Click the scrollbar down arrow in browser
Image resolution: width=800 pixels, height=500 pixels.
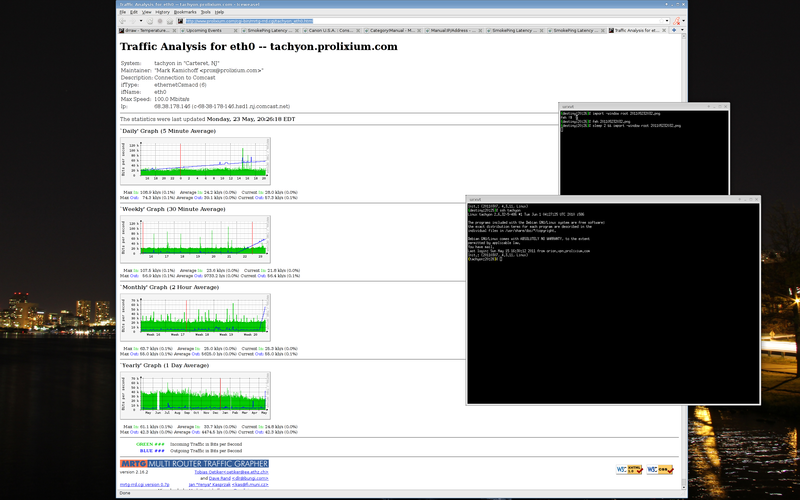pos(684,487)
